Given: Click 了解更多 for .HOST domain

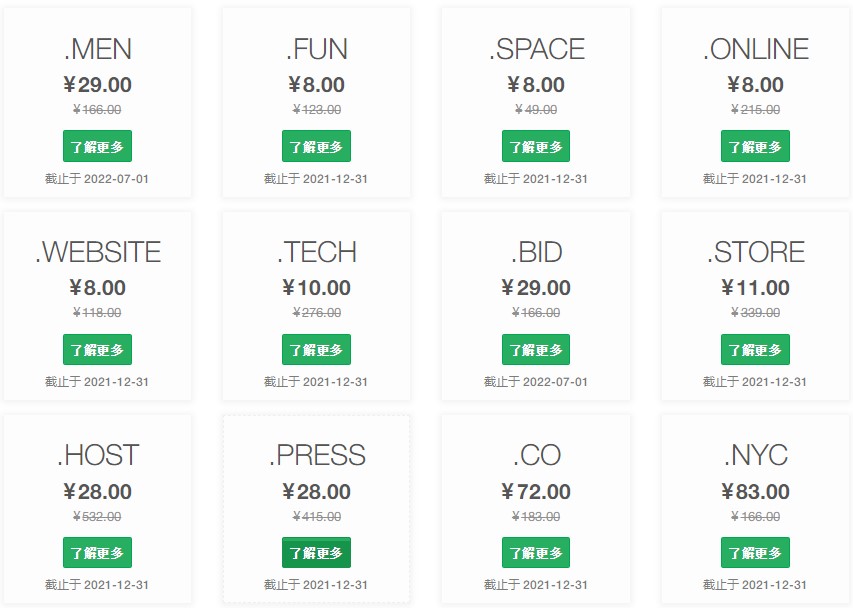Looking at the screenshot, I should click(x=97, y=553).
